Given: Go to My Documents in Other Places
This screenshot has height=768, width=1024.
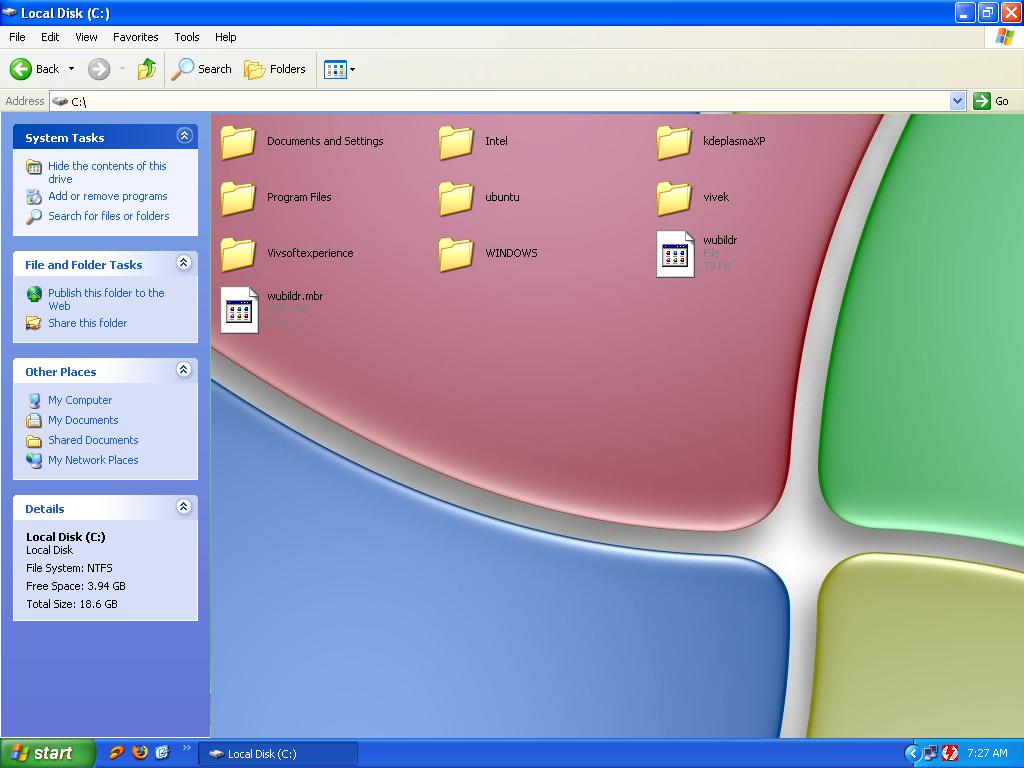Looking at the screenshot, I should [x=83, y=420].
